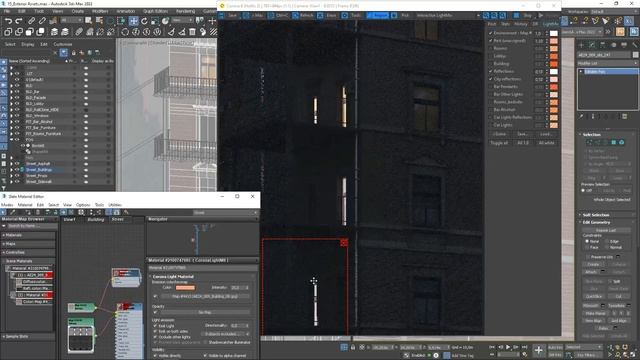Select the Link tool icon
This screenshot has height=360, width=640.
[32, 20]
